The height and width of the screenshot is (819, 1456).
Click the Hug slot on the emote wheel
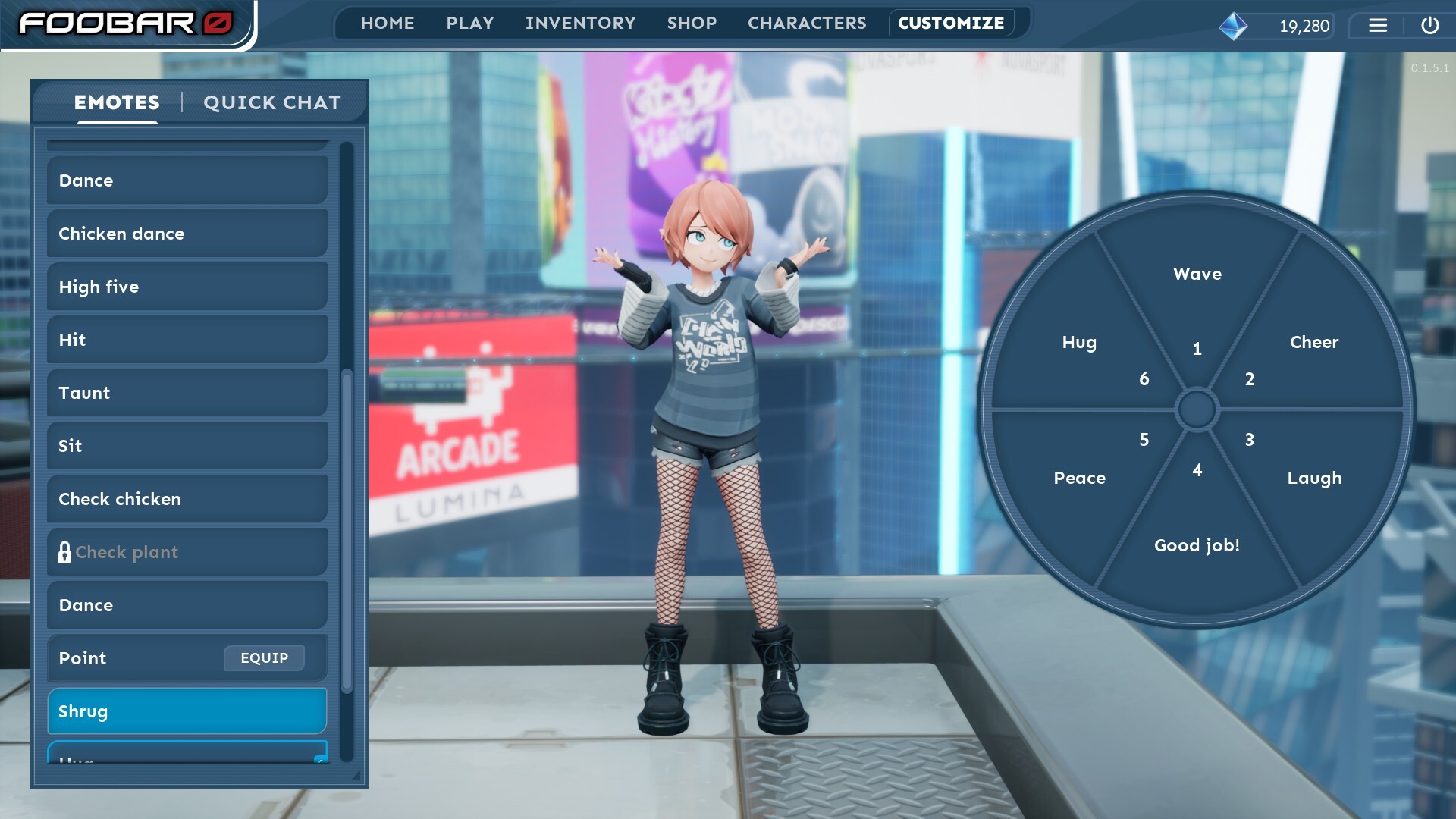point(1079,343)
